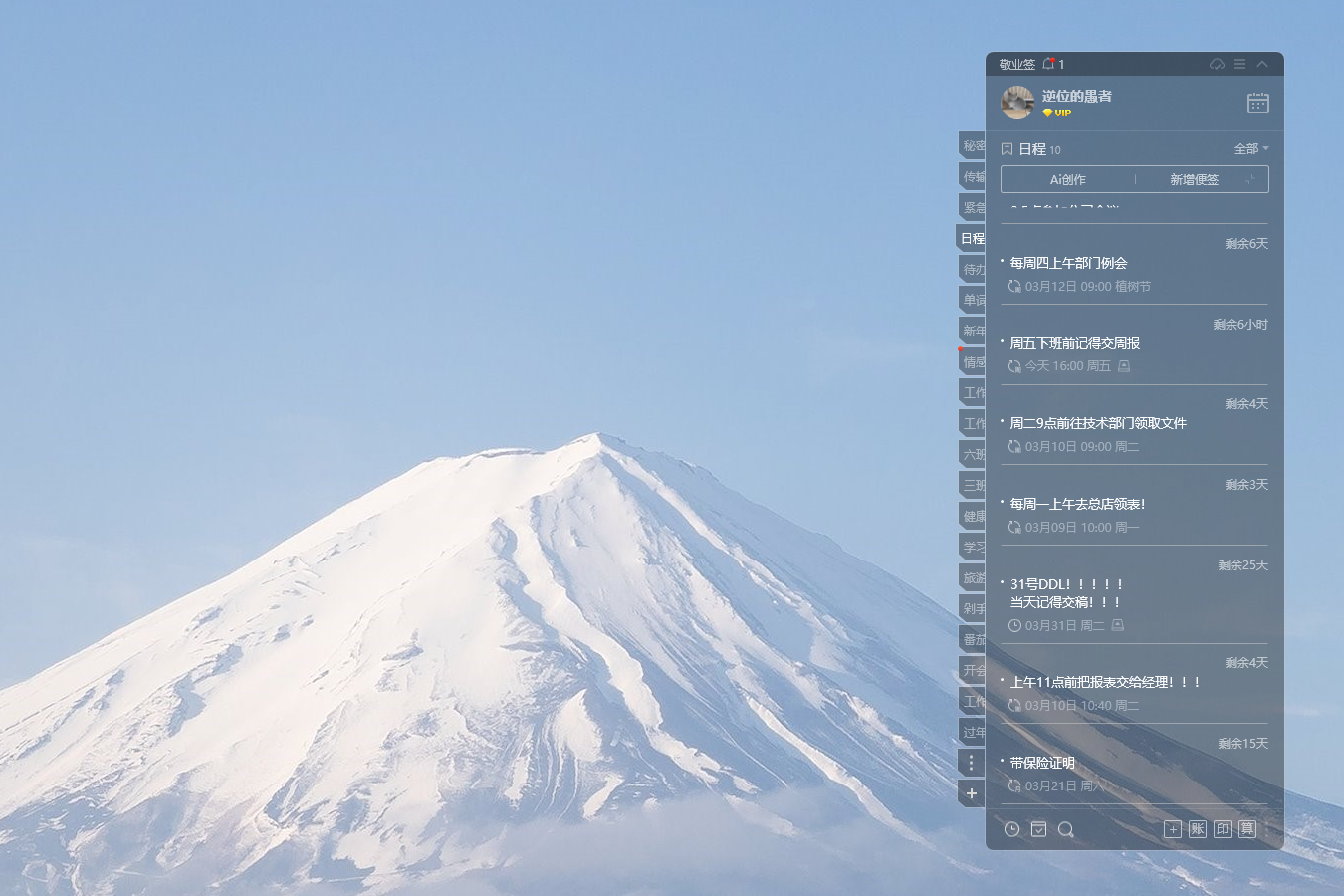Image resolution: width=1344 pixels, height=896 pixels.
Task: Collapse the panel with the up chevron
Action: click(x=1262, y=64)
